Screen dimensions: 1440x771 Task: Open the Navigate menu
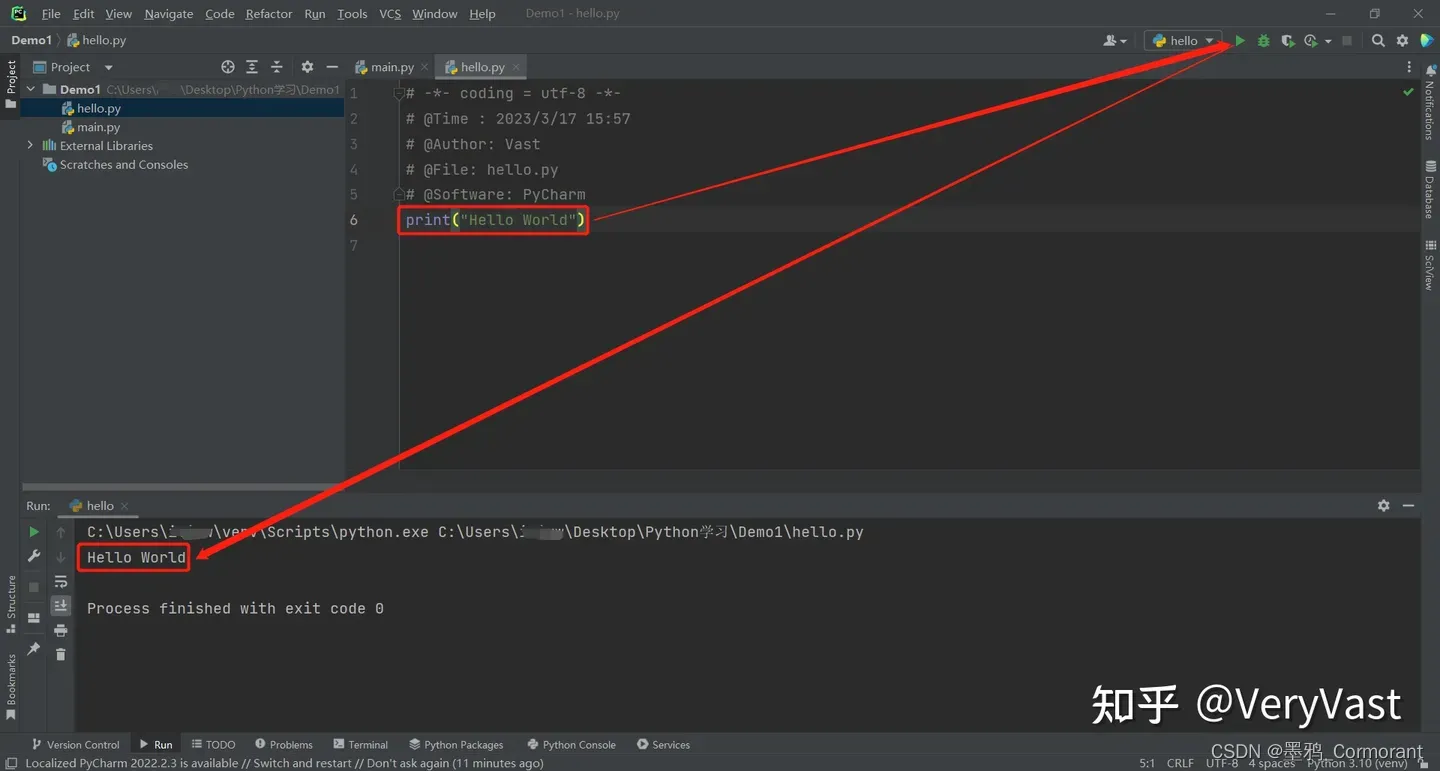[x=169, y=14]
